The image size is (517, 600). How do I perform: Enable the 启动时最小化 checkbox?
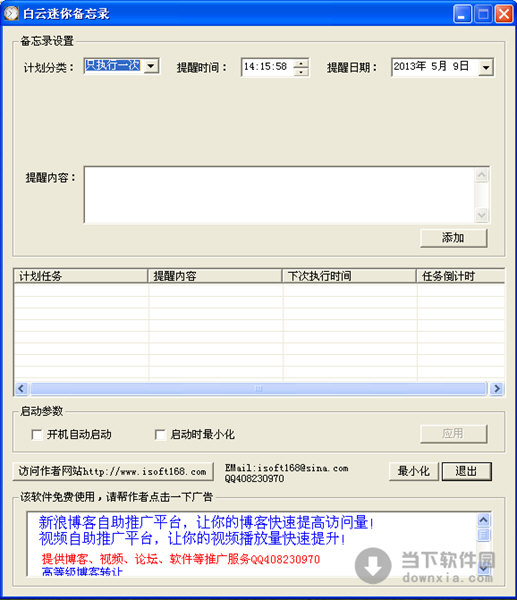tap(160, 435)
